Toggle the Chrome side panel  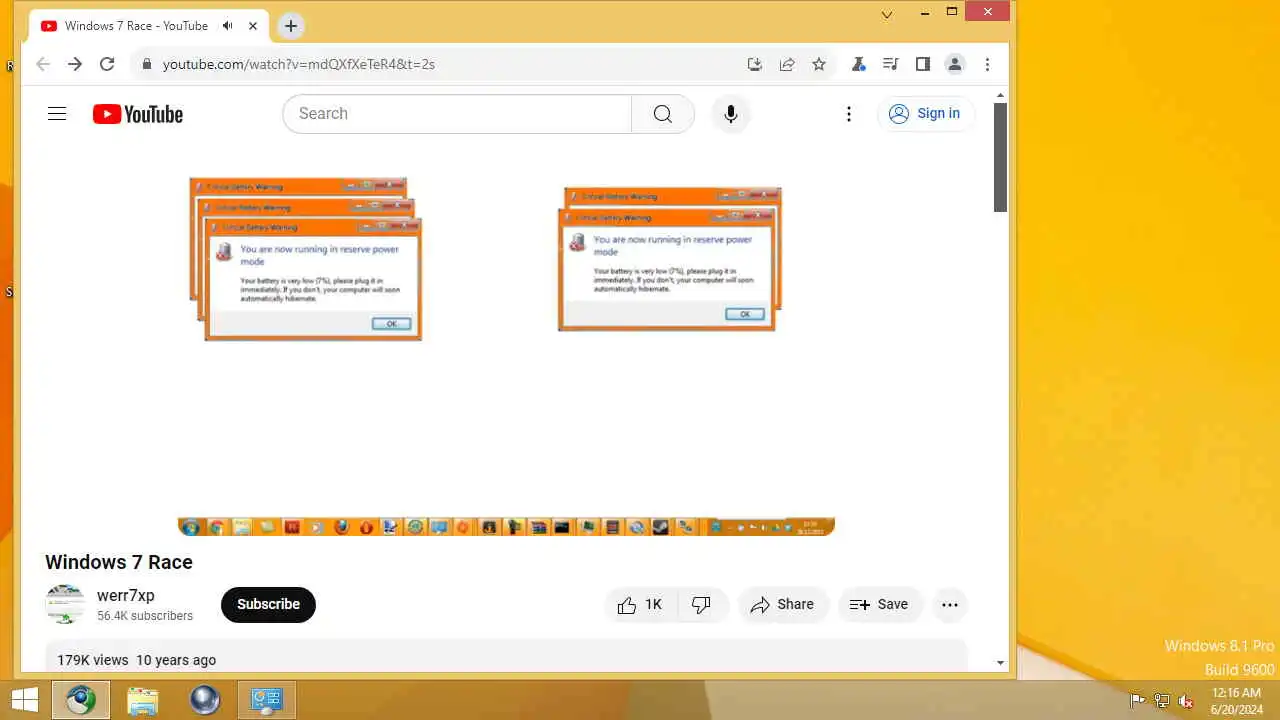point(923,64)
